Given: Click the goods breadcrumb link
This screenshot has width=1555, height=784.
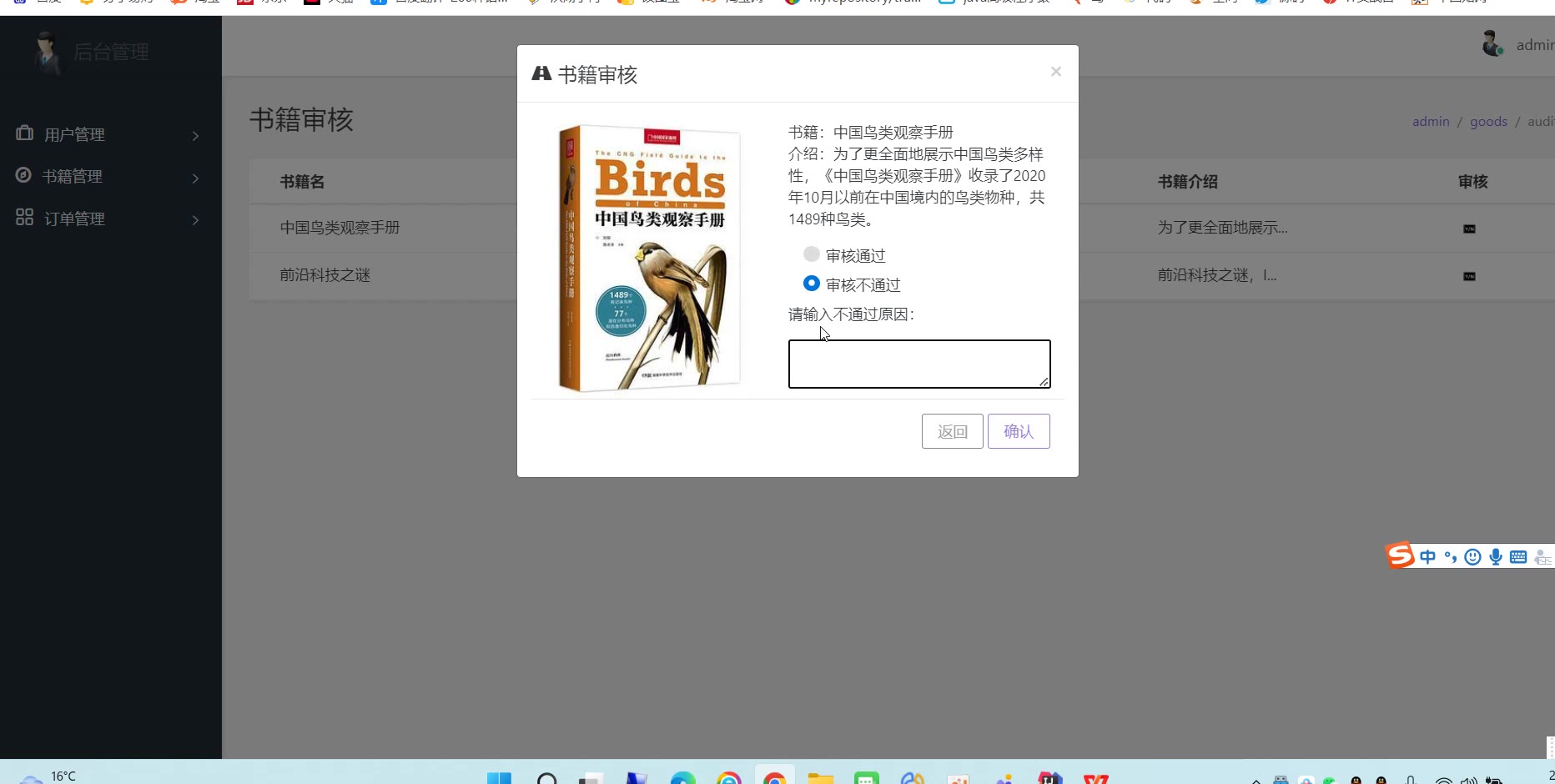Looking at the screenshot, I should (1488, 122).
